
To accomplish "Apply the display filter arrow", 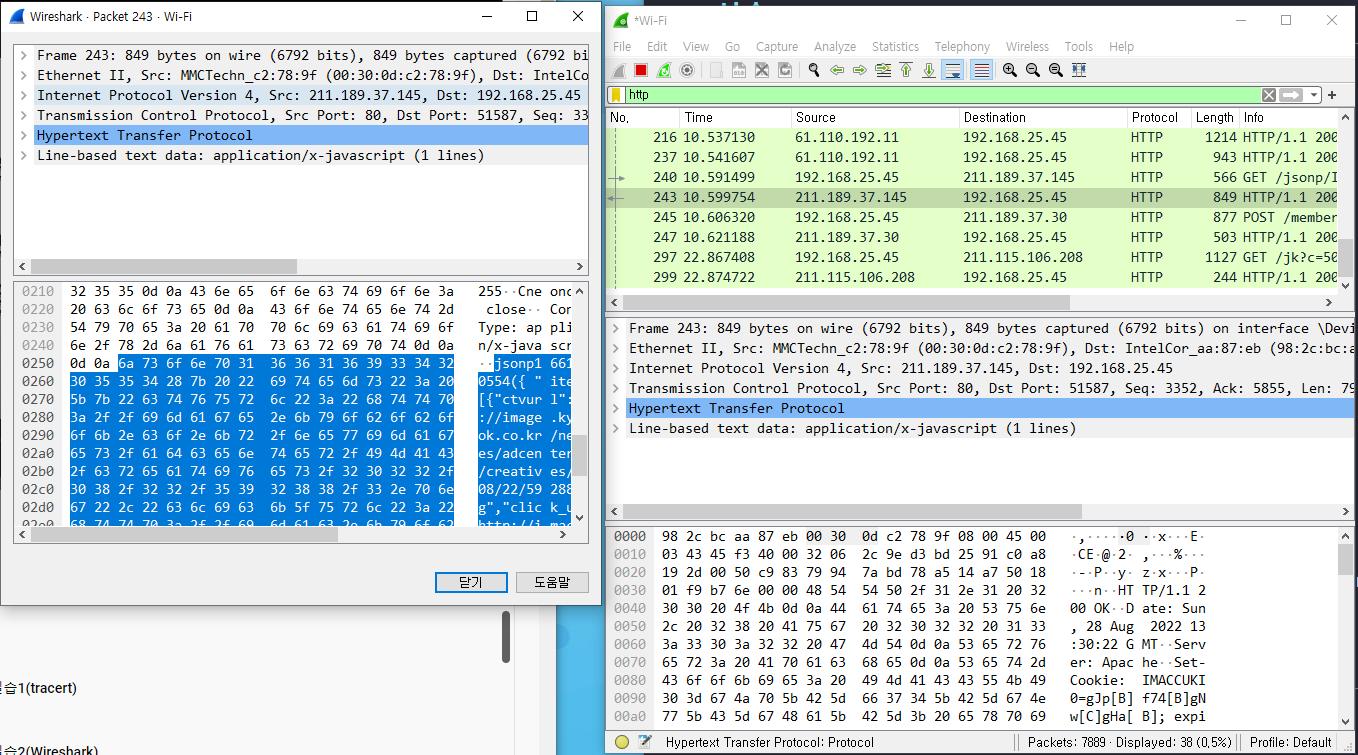I will (1291, 95).
